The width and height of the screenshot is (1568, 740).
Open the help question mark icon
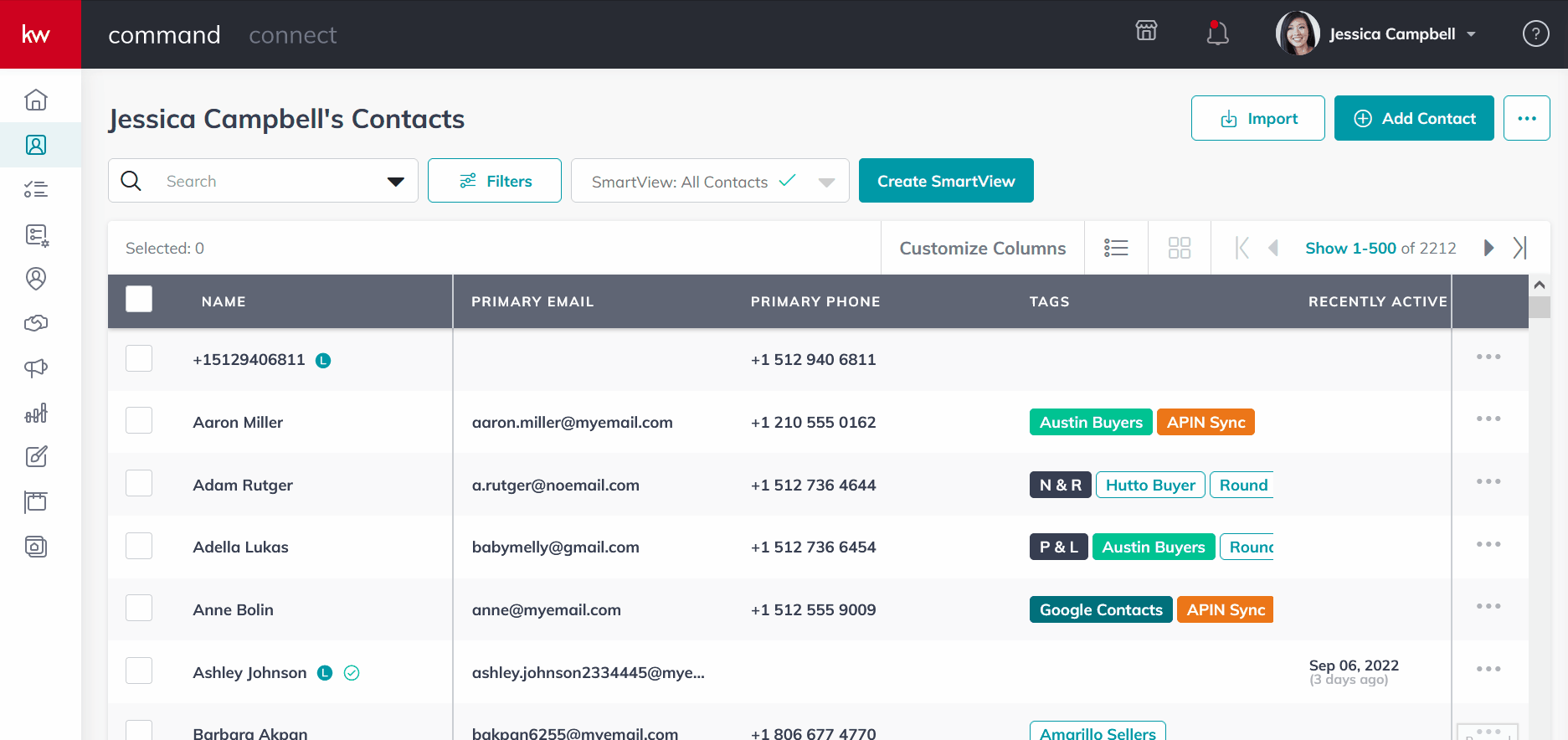point(1535,33)
